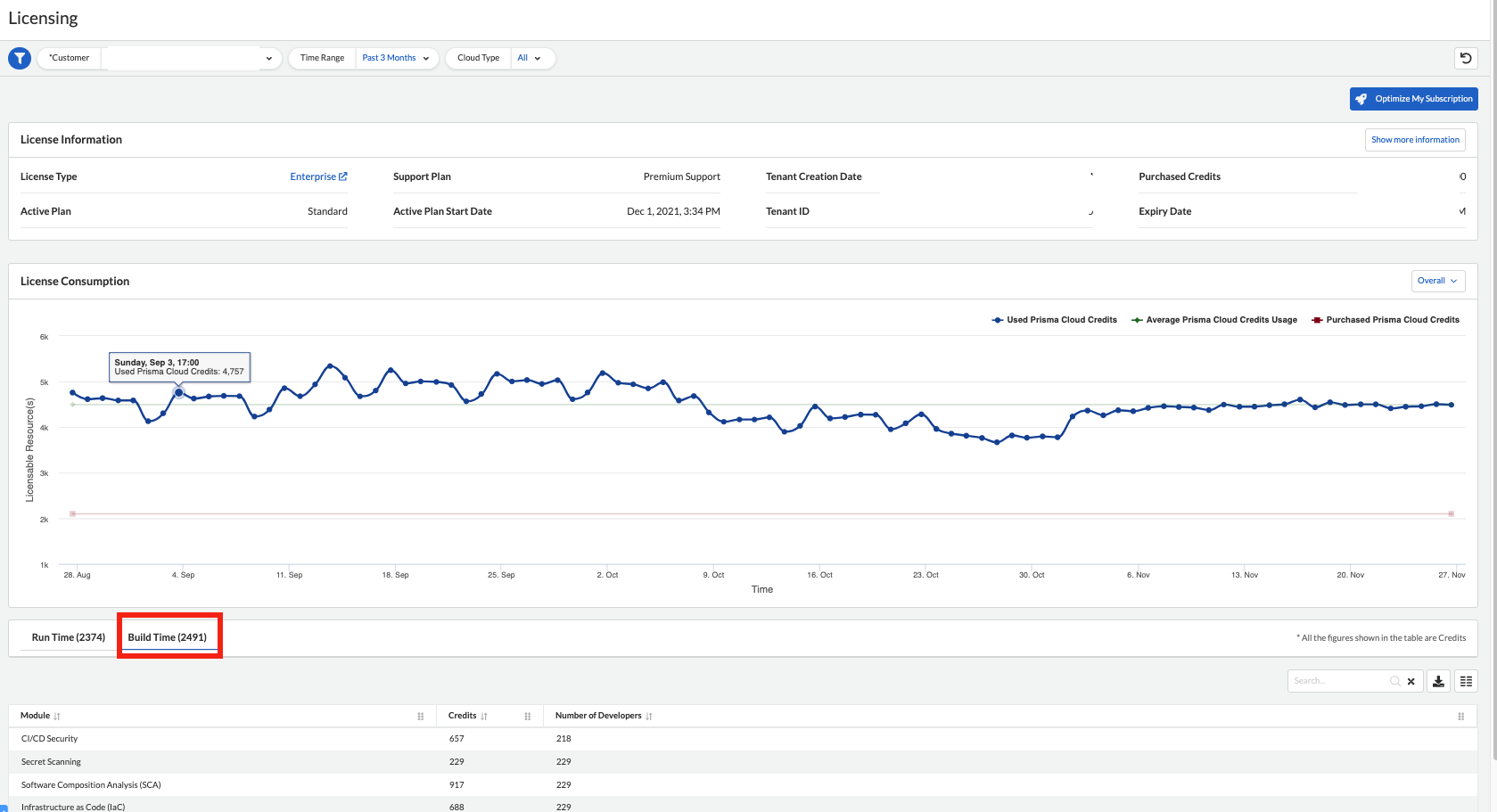
Task: Open the Enterprise external link icon
Action: [x=343, y=176]
